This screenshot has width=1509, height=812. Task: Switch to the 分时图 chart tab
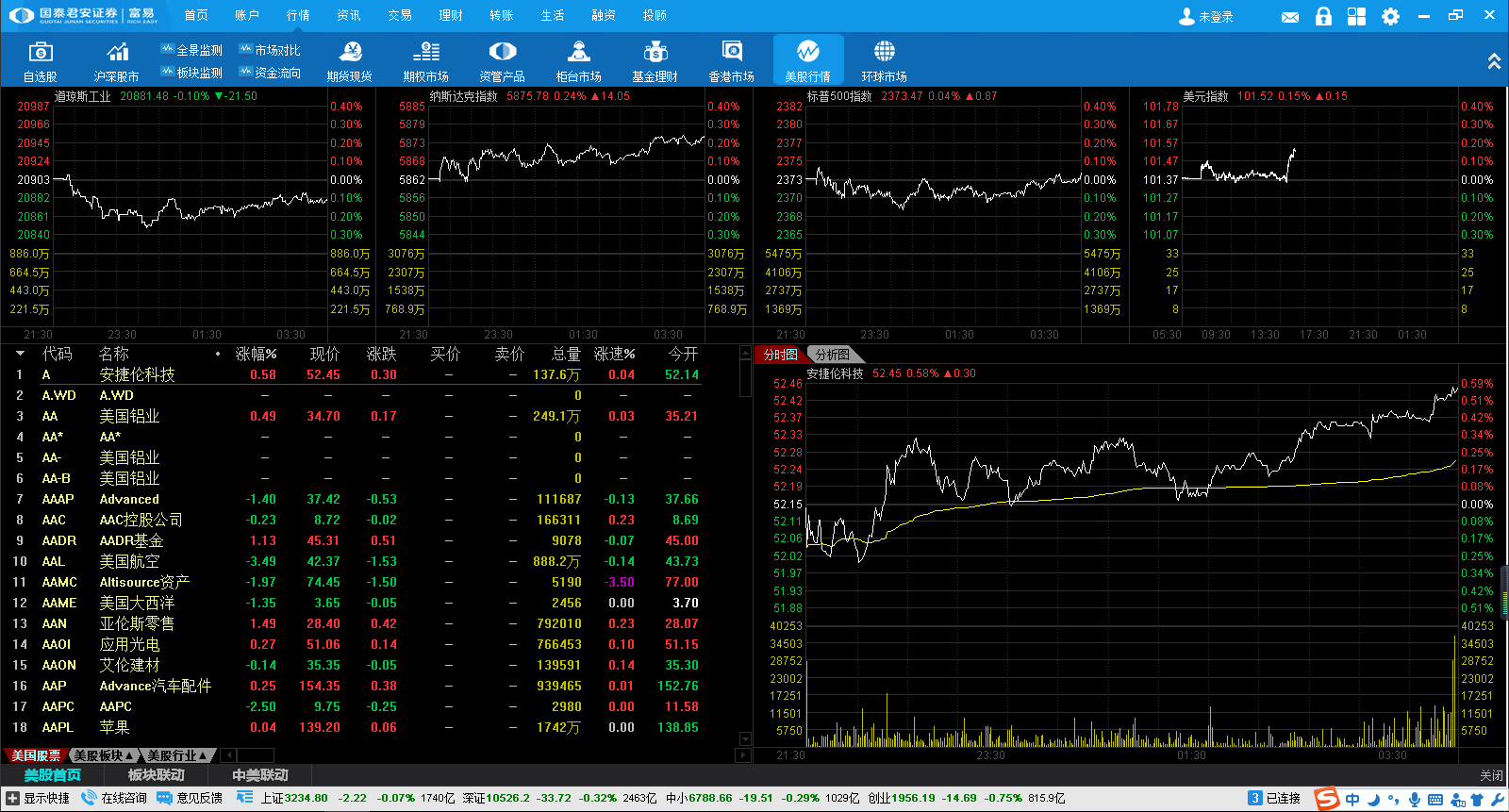(781, 355)
